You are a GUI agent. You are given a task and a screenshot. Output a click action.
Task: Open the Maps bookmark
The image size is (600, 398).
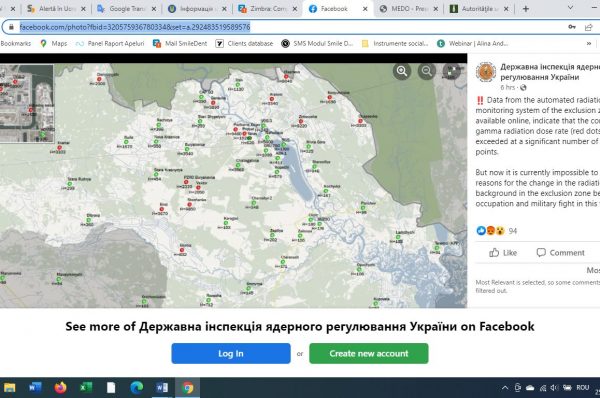click(x=54, y=44)
